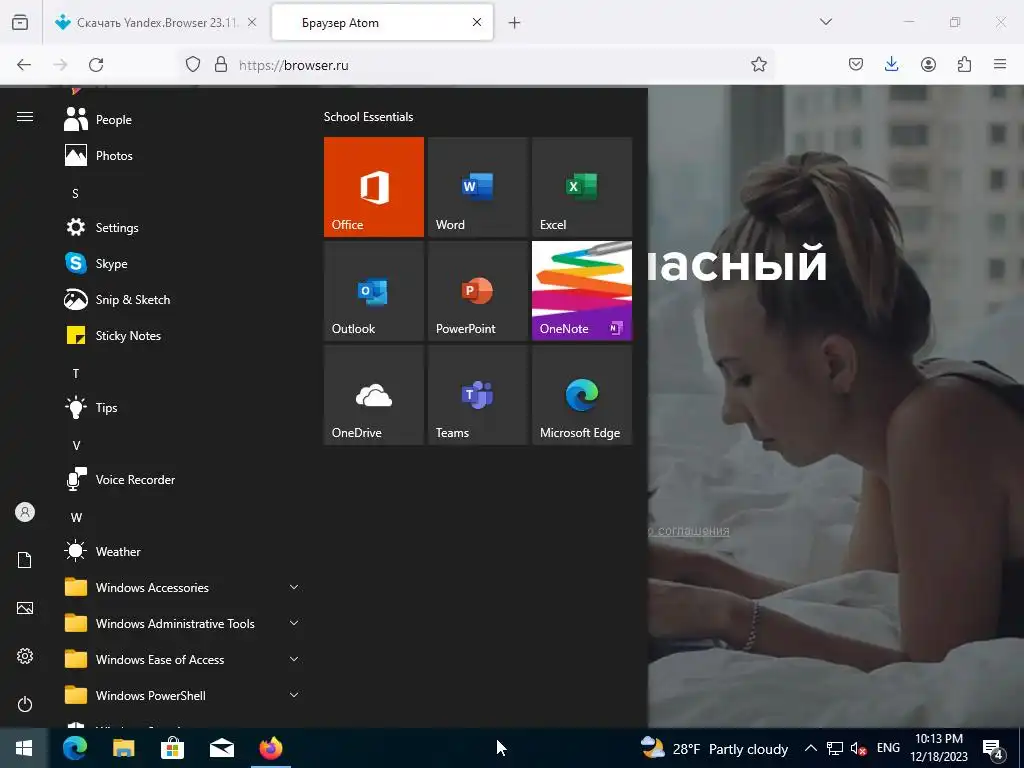Open the notification center
1024x768 pixels.
pos(993,749)
